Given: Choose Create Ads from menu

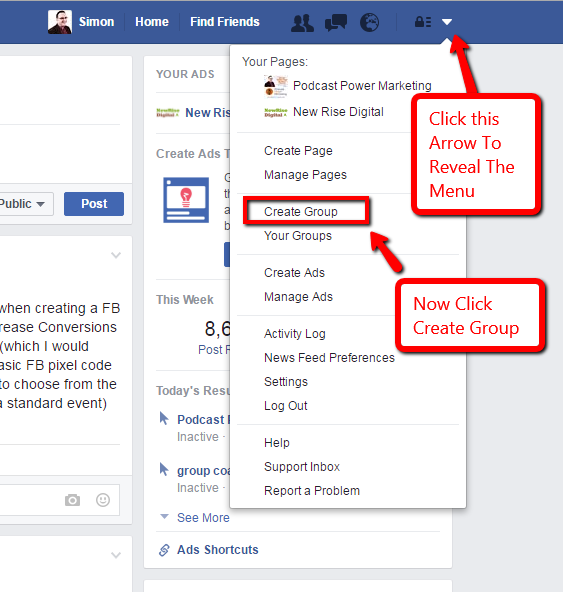Looking at the screenshot, I should pos(294,273).
